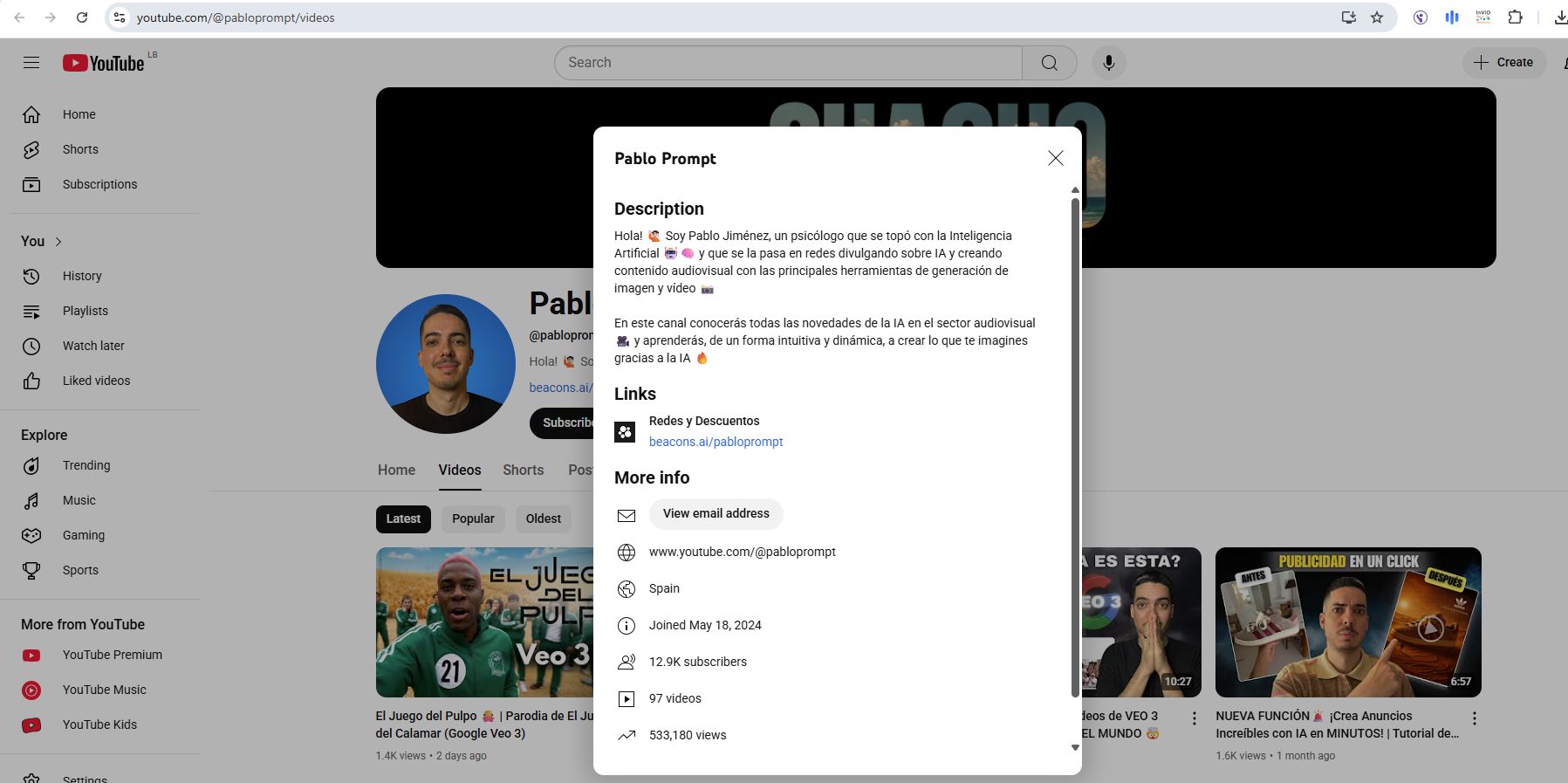The image size is (1568, 783).
Task: Click Joined May 18, 2024 text
Action: click(705, 625)
